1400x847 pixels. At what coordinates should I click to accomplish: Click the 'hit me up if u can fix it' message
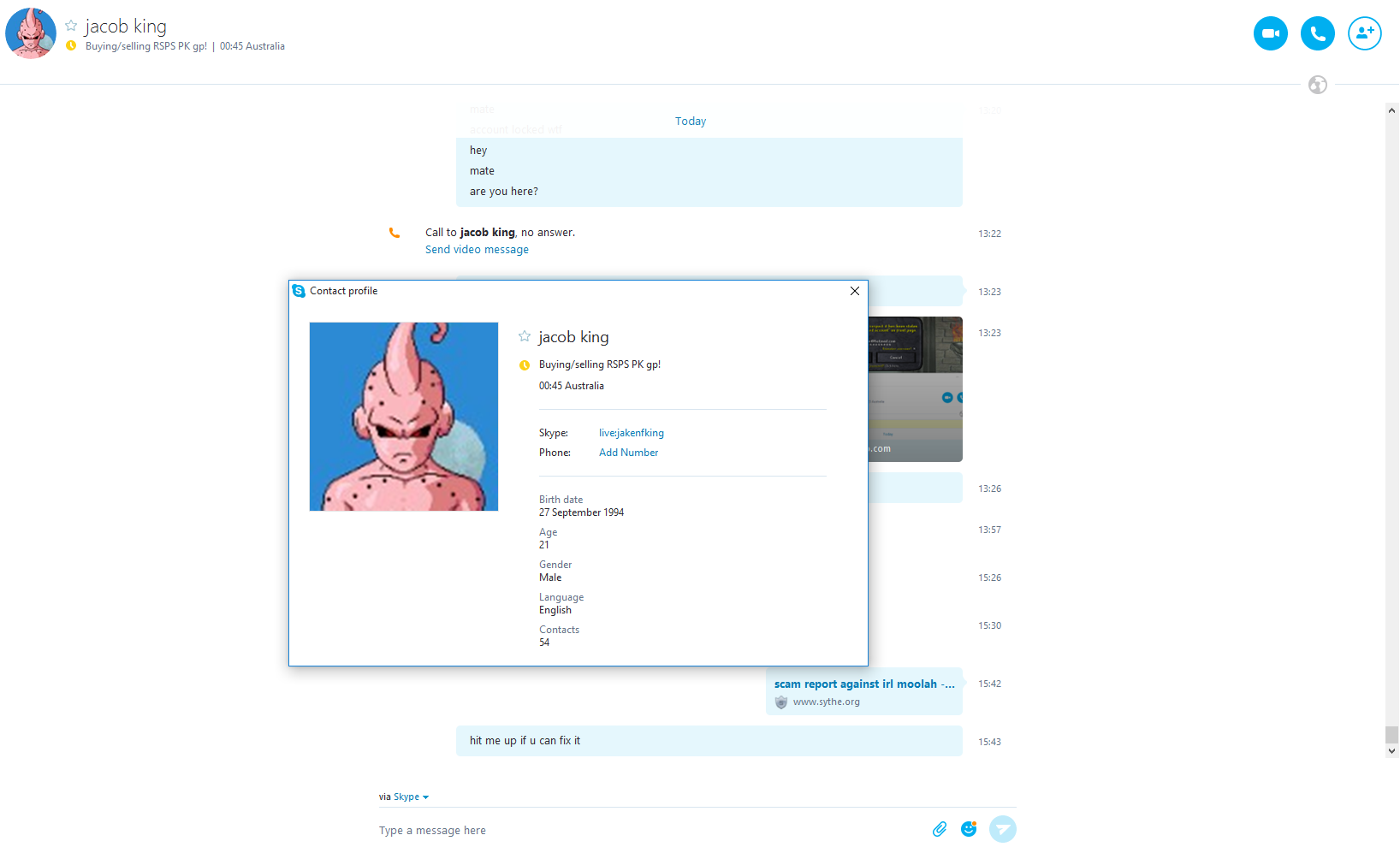pyautogui.click(x=709, y=741)
